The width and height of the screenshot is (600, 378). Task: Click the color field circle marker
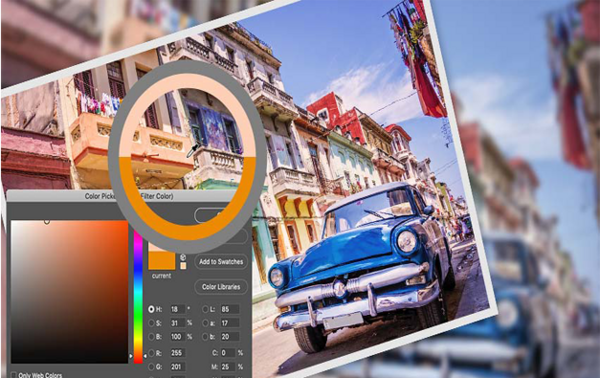(x=47, y=221)
